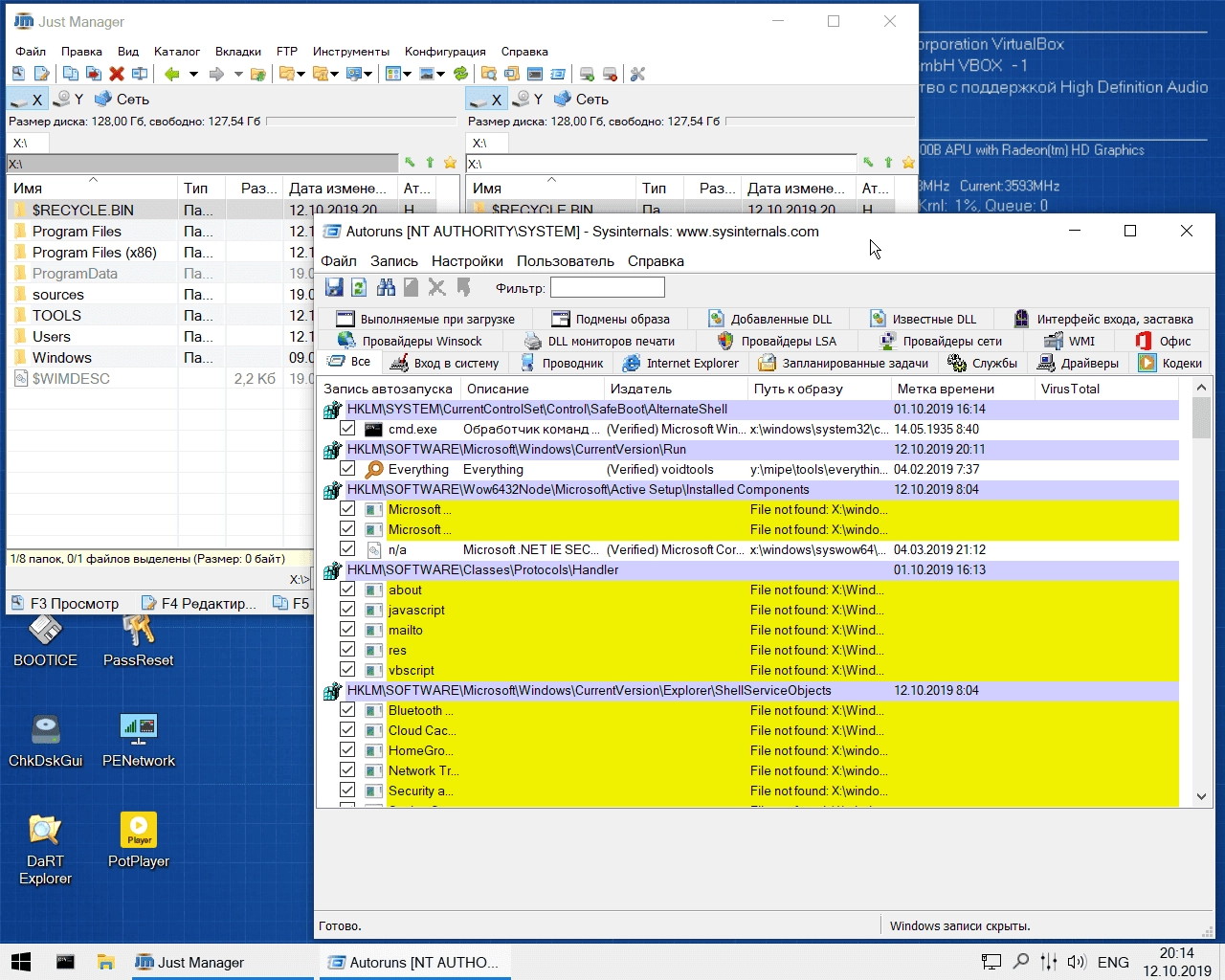This screenshot has height=980, width=1225.
Task: Click the disconnect network drive icon in Just Manager
Action: pyautogui.click(x=610, y=74)
